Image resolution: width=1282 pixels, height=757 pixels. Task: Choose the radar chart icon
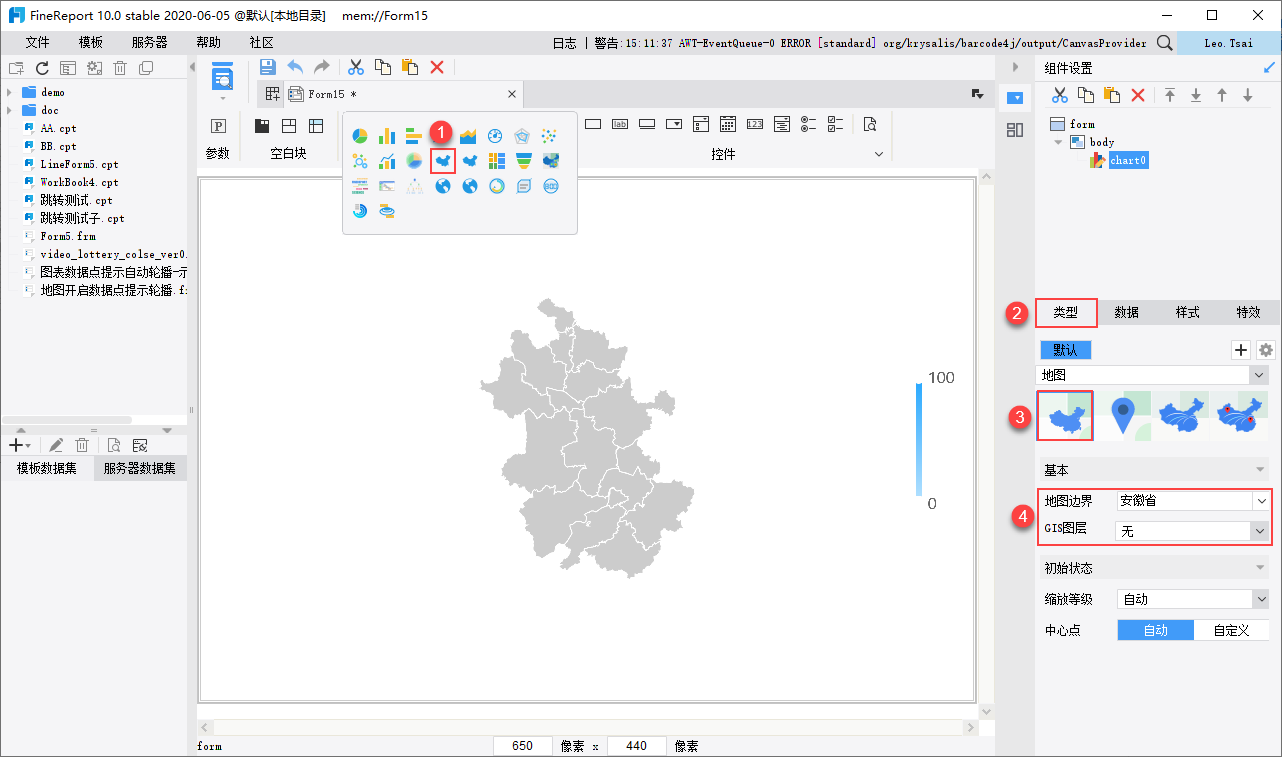click(522, 136)
